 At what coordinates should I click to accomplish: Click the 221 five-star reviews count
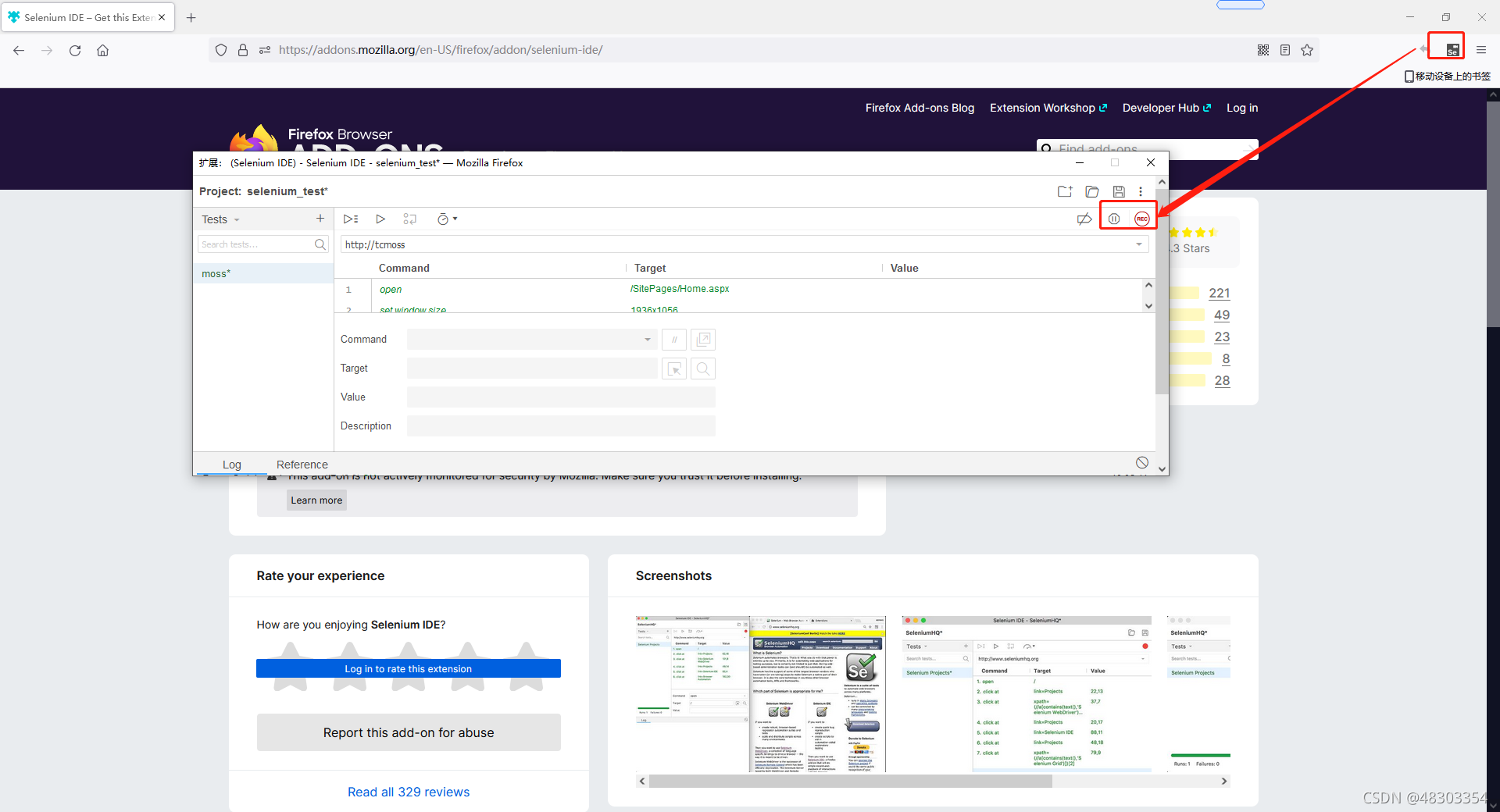pyautogui.click(x=1220, y=293)
